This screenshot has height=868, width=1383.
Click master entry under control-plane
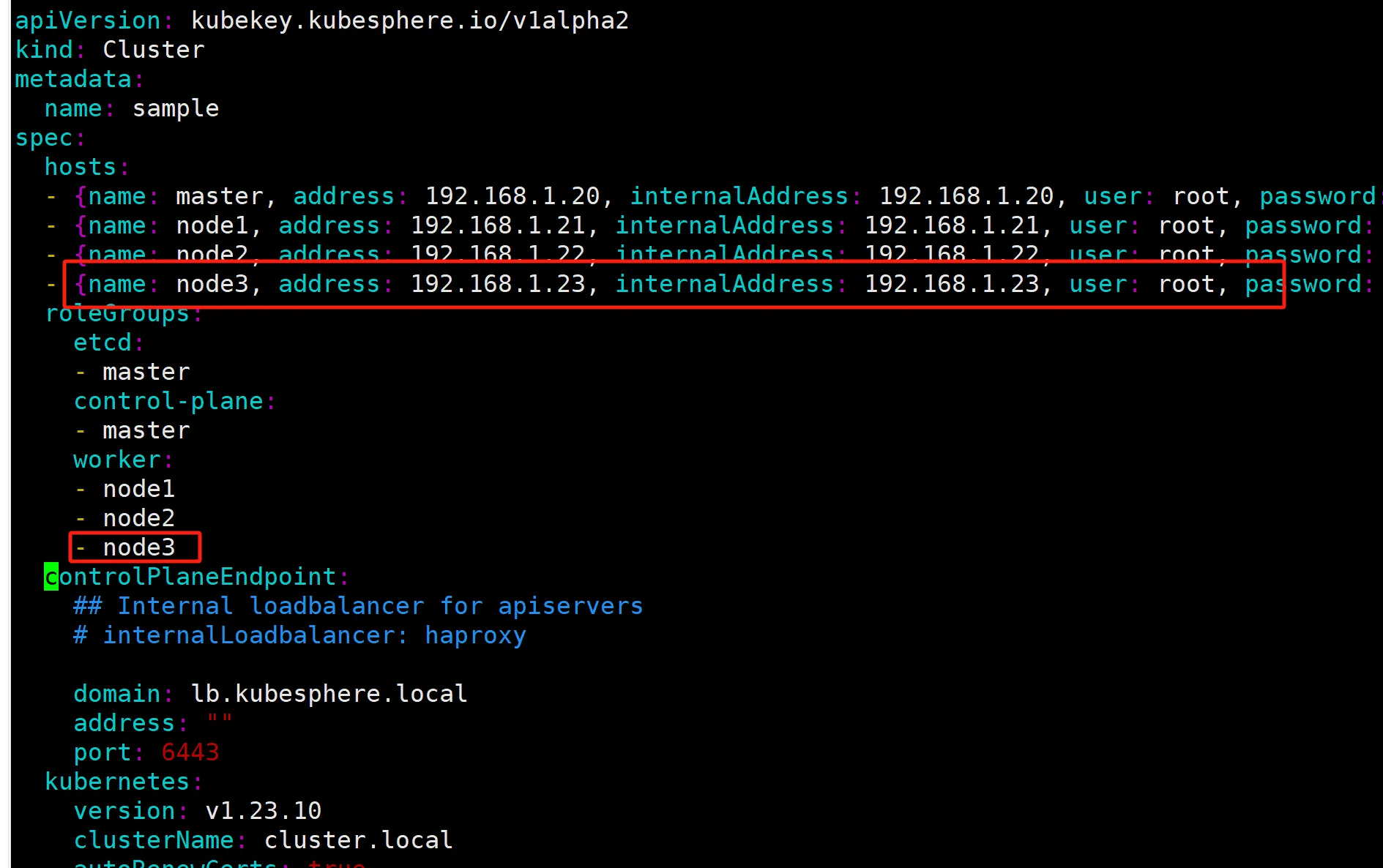(x=146, y=430)
